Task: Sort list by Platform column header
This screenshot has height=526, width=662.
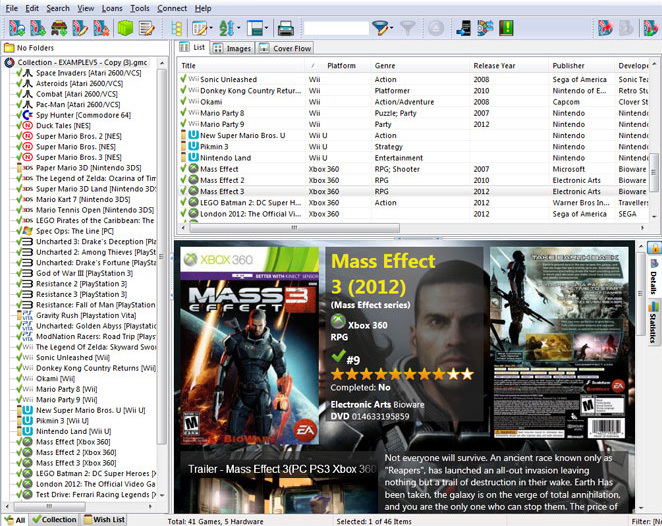Action: [x=341, y=66]
